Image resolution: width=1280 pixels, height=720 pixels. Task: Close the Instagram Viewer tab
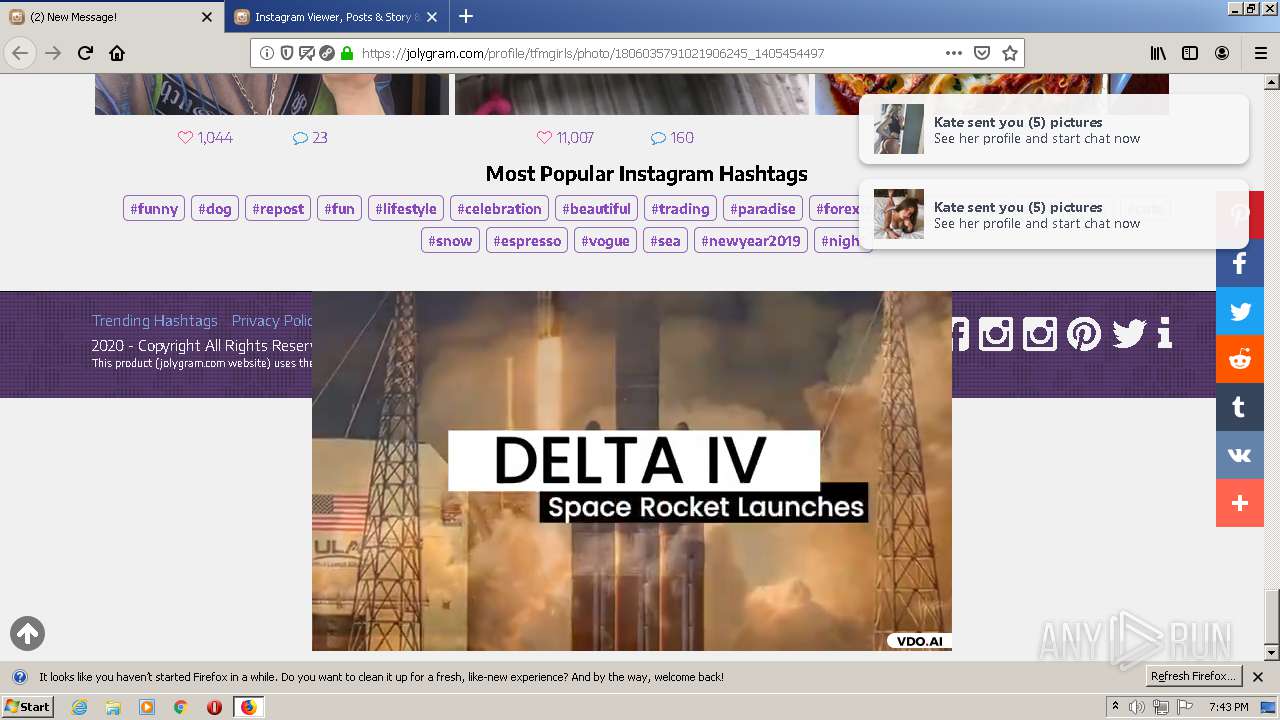(431, 17)
